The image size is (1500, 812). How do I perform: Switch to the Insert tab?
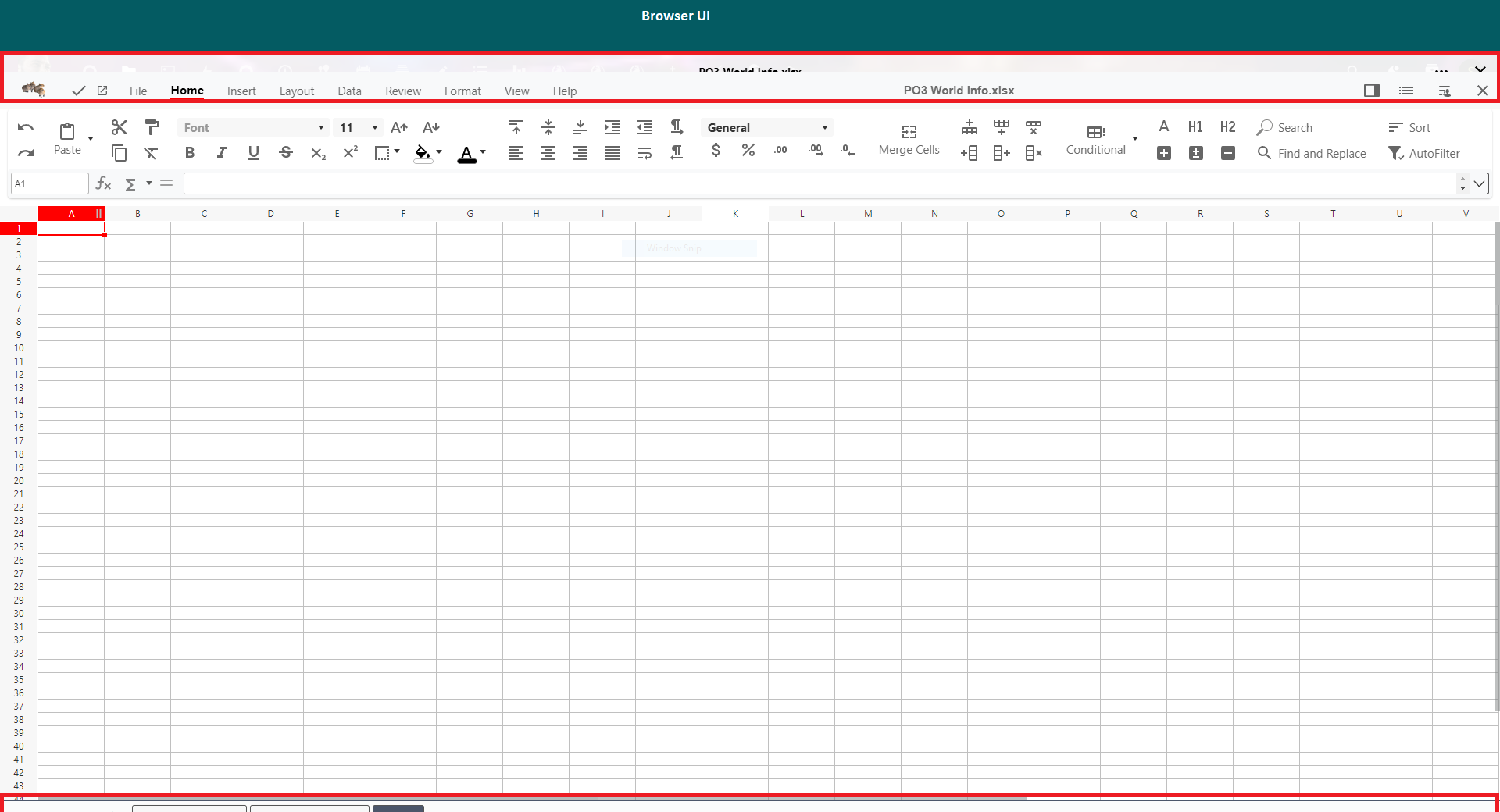pos(241,91)
